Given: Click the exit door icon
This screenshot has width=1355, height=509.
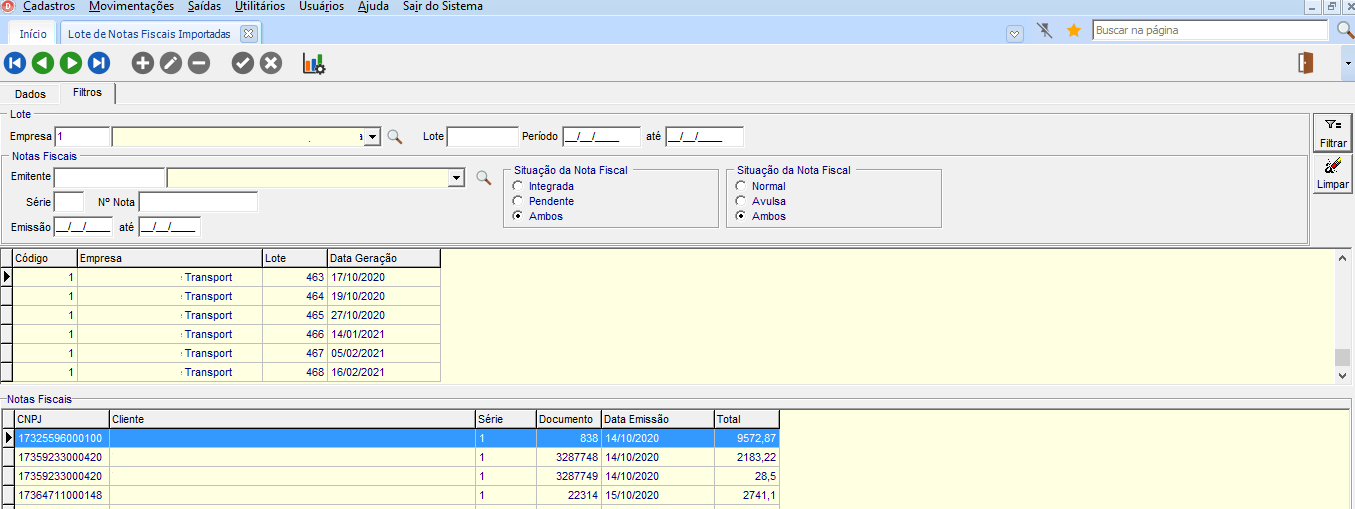Looking at the screenshot, I should 1305,62.
